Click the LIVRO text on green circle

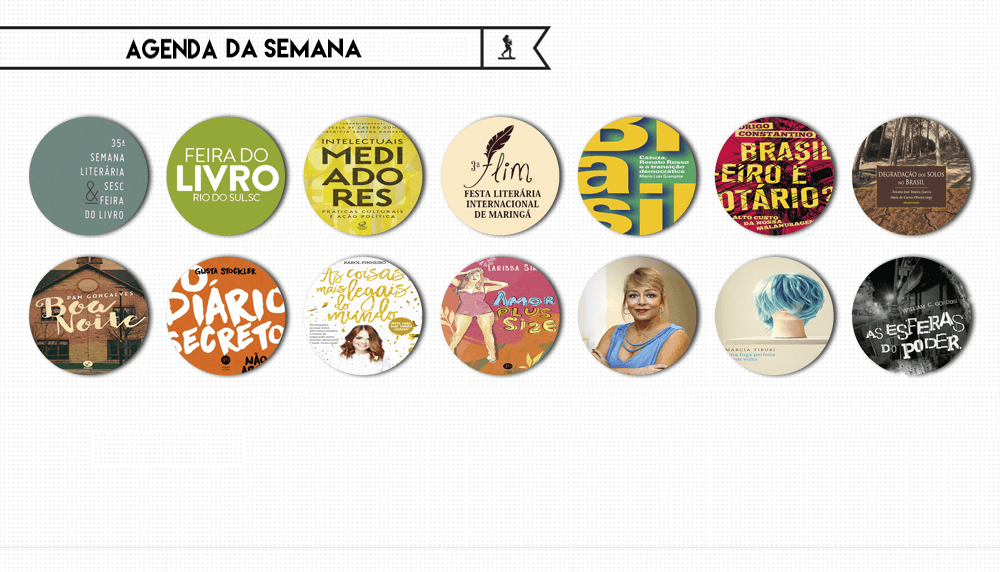[x=226, y=178]
